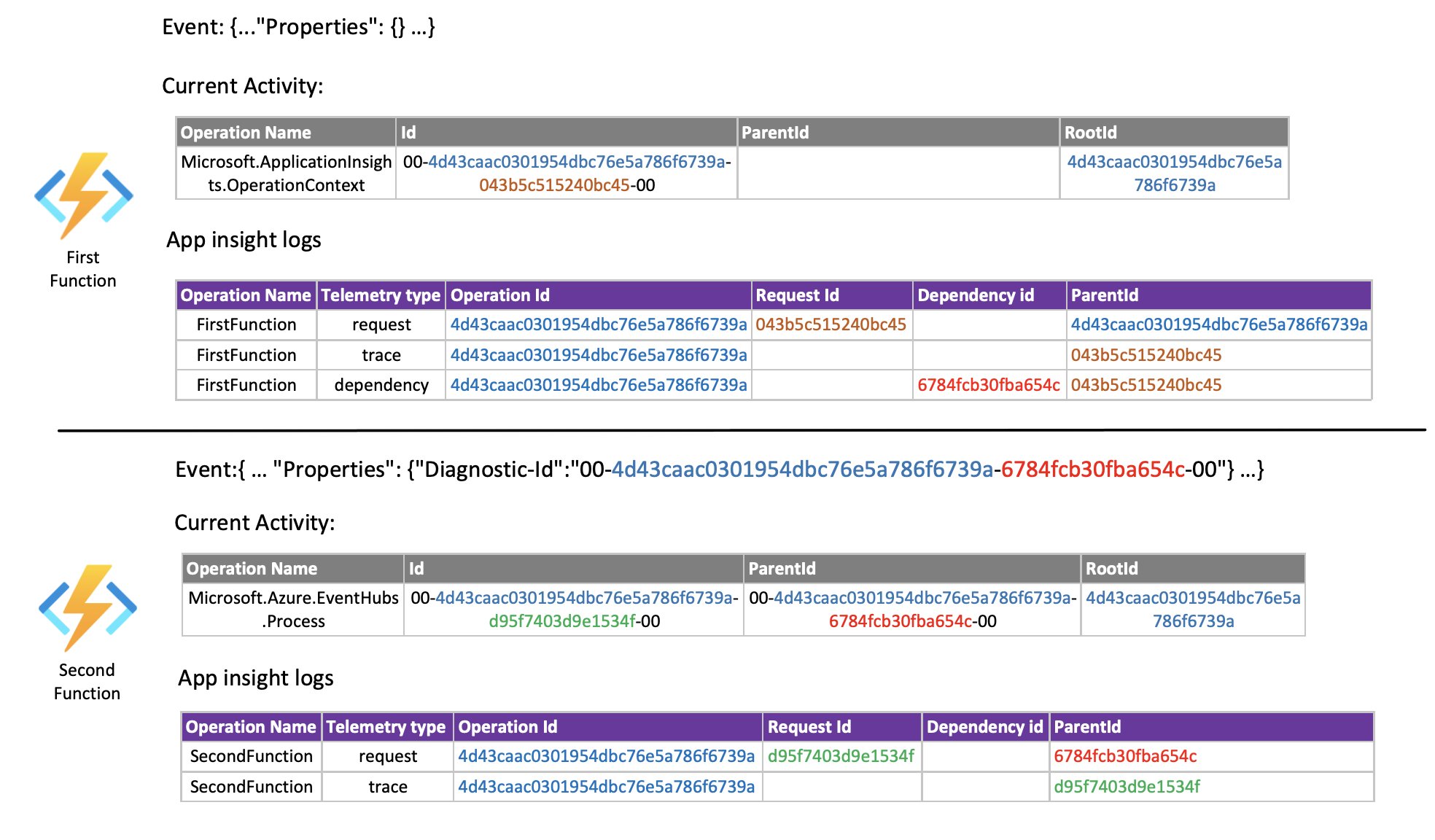The height and width of the screenshot is (840, 1435).
Task: Click the Dependency id 6784fcb30fba654c
Action: [989, 385]
